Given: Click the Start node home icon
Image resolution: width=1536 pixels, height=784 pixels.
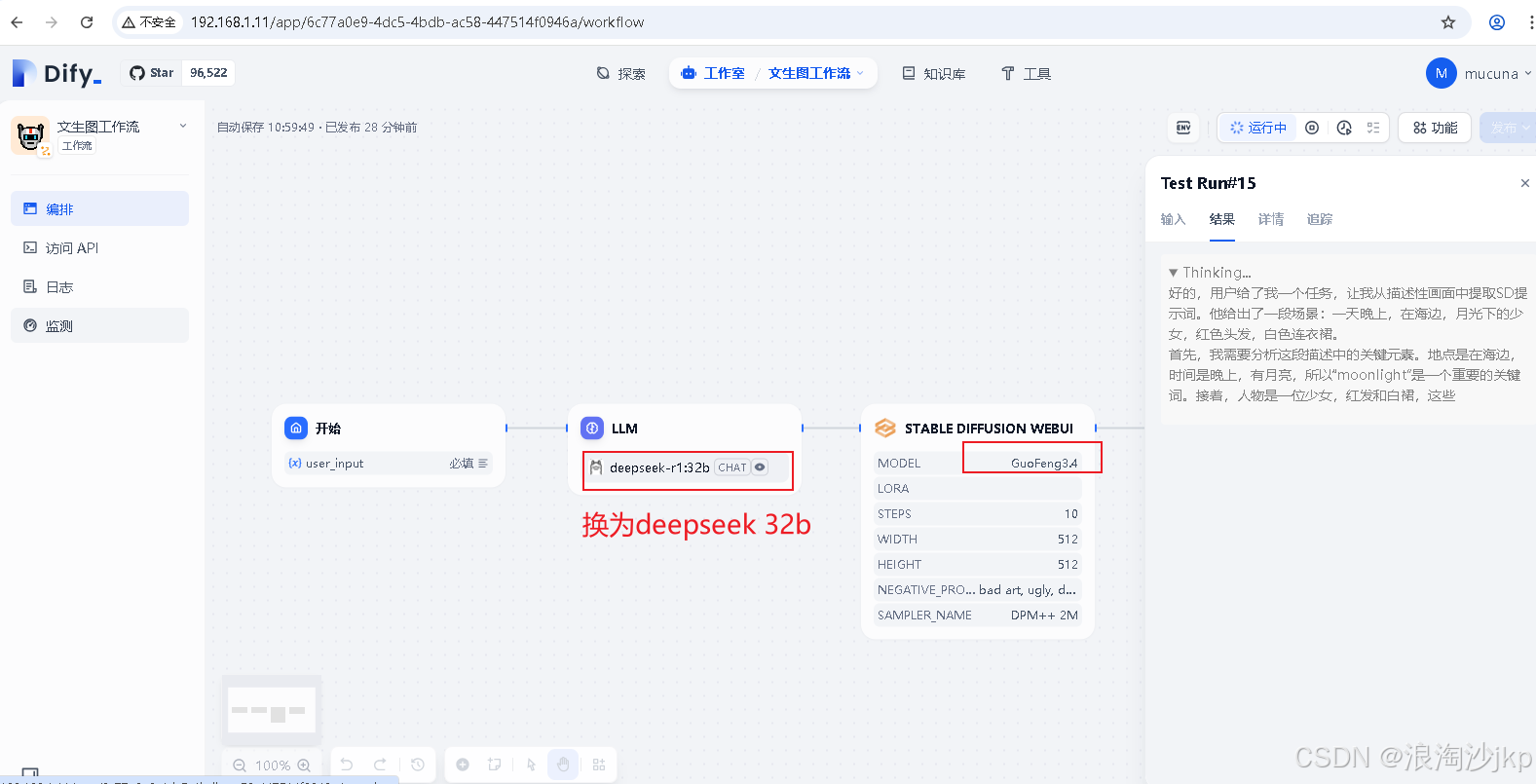Looking at the screenshot, I should (296, 428).
